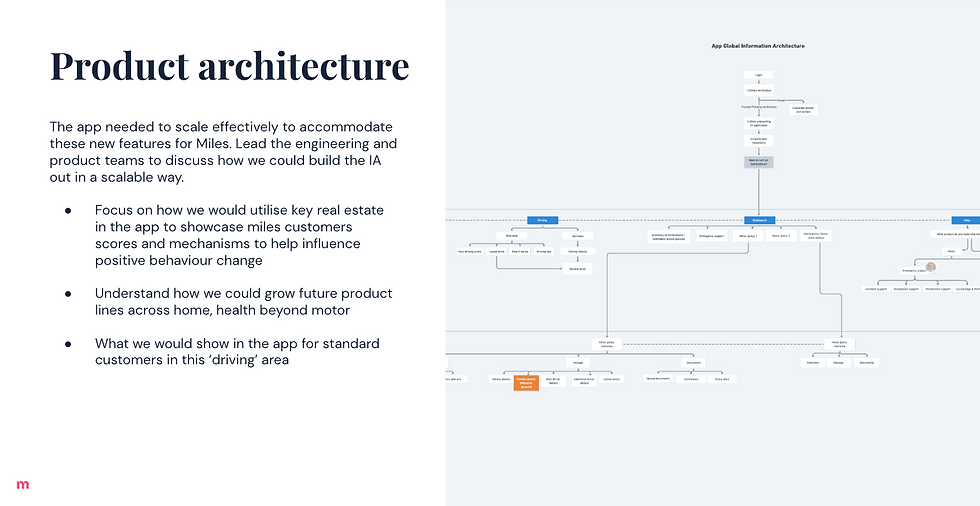Click the intro paragraph about scaling the app

223,152
